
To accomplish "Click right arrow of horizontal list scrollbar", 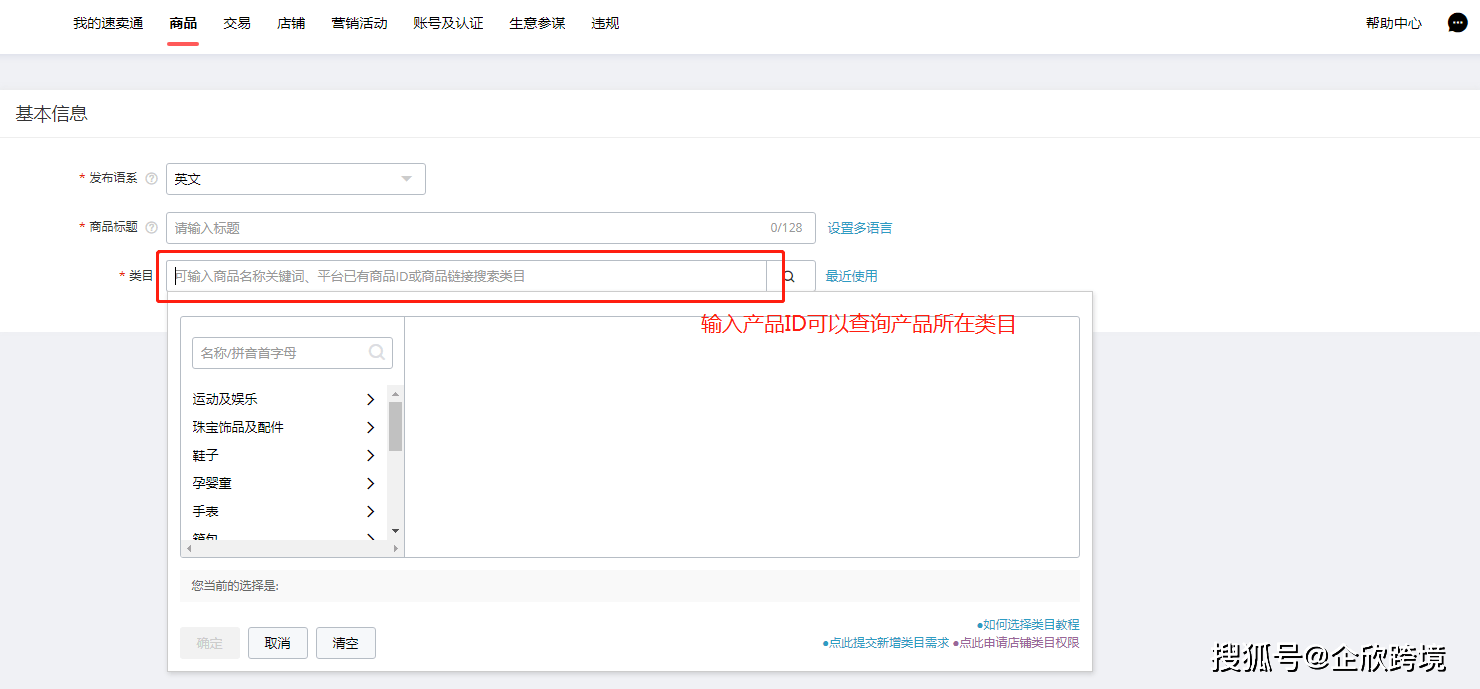I will coord(395,548).
